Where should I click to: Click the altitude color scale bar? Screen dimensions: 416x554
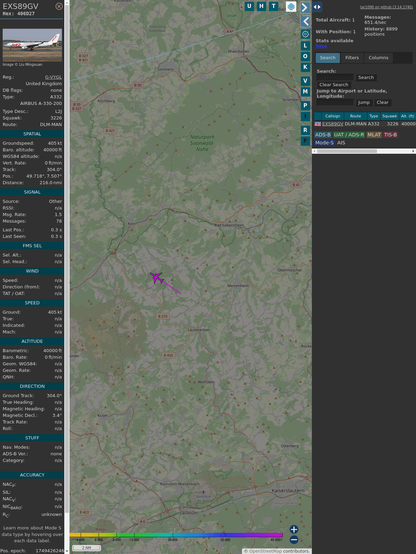click(x=176, y=535)
